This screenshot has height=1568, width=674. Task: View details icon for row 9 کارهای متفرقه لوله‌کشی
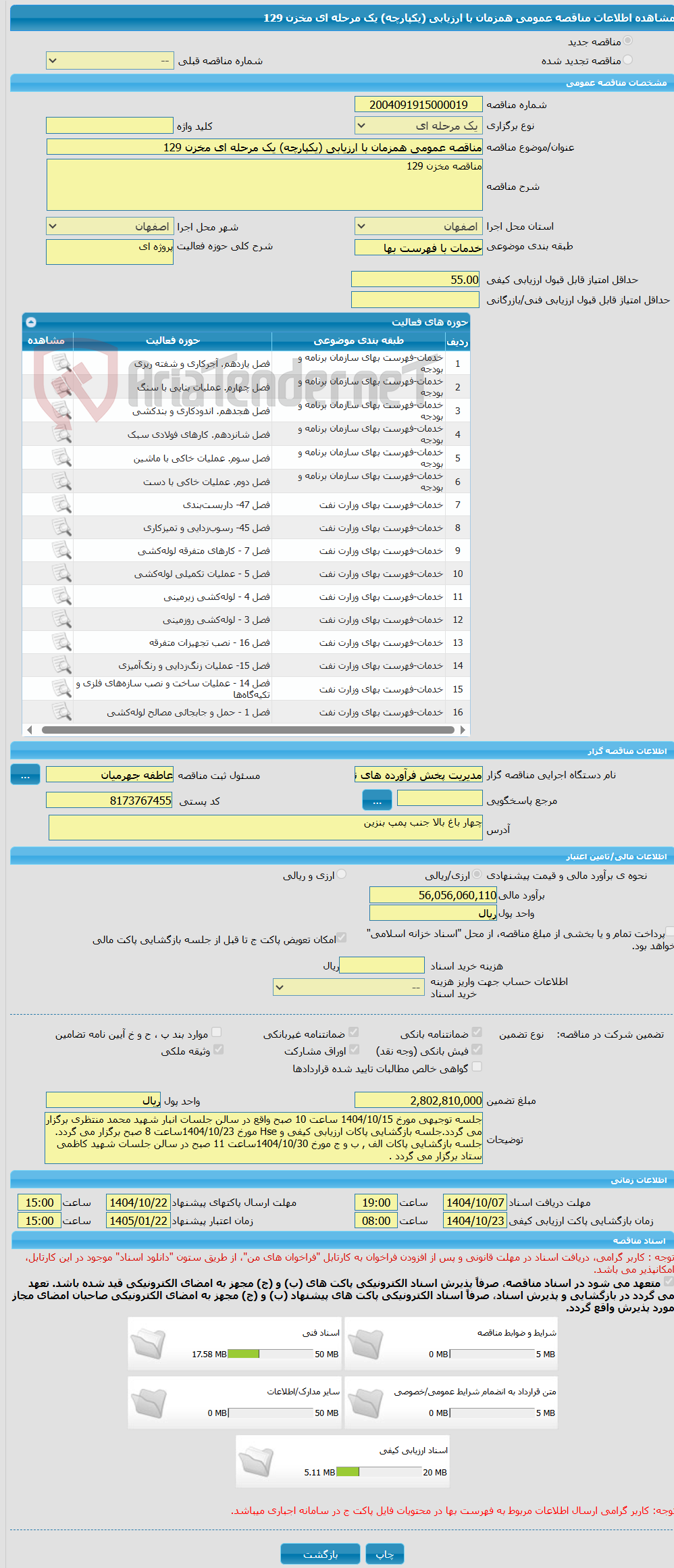[61, 551]
